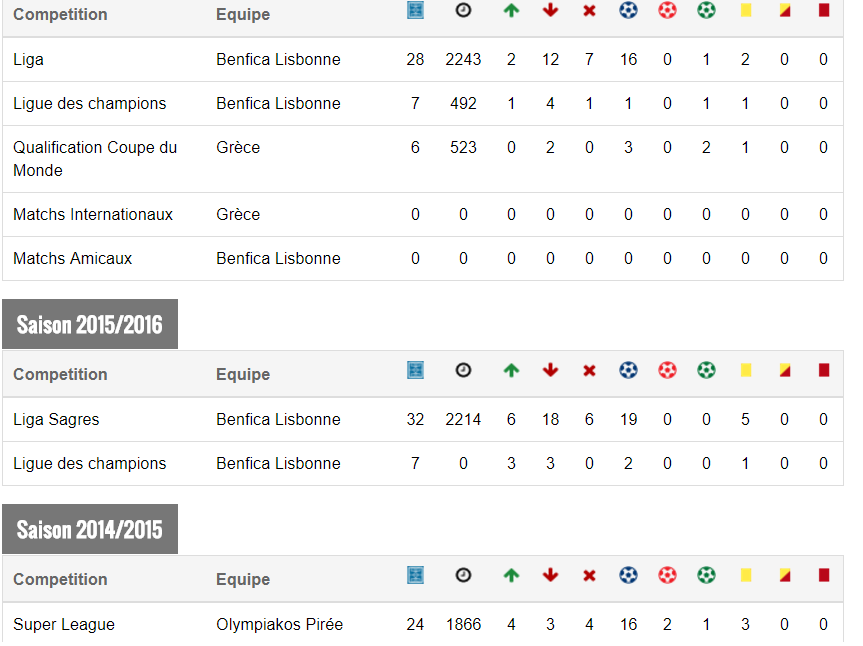Click the blue soccer ball icon in the Saison 2014/2015 table
This screenshot has width=863, height=646.
(628, 575)
